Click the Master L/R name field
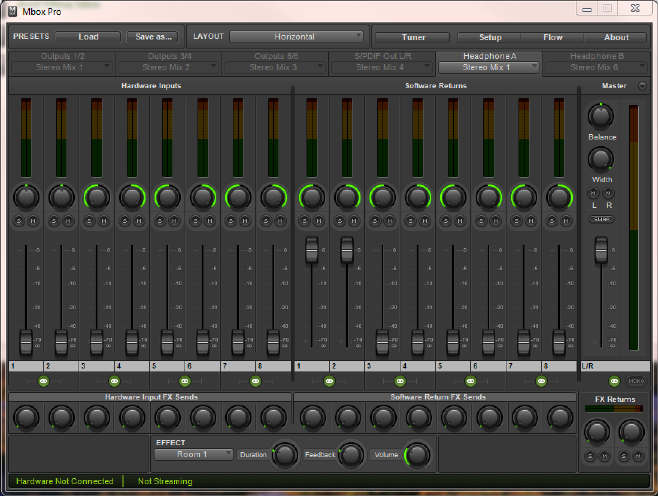 pyautogui.click(x=615, y=366)
